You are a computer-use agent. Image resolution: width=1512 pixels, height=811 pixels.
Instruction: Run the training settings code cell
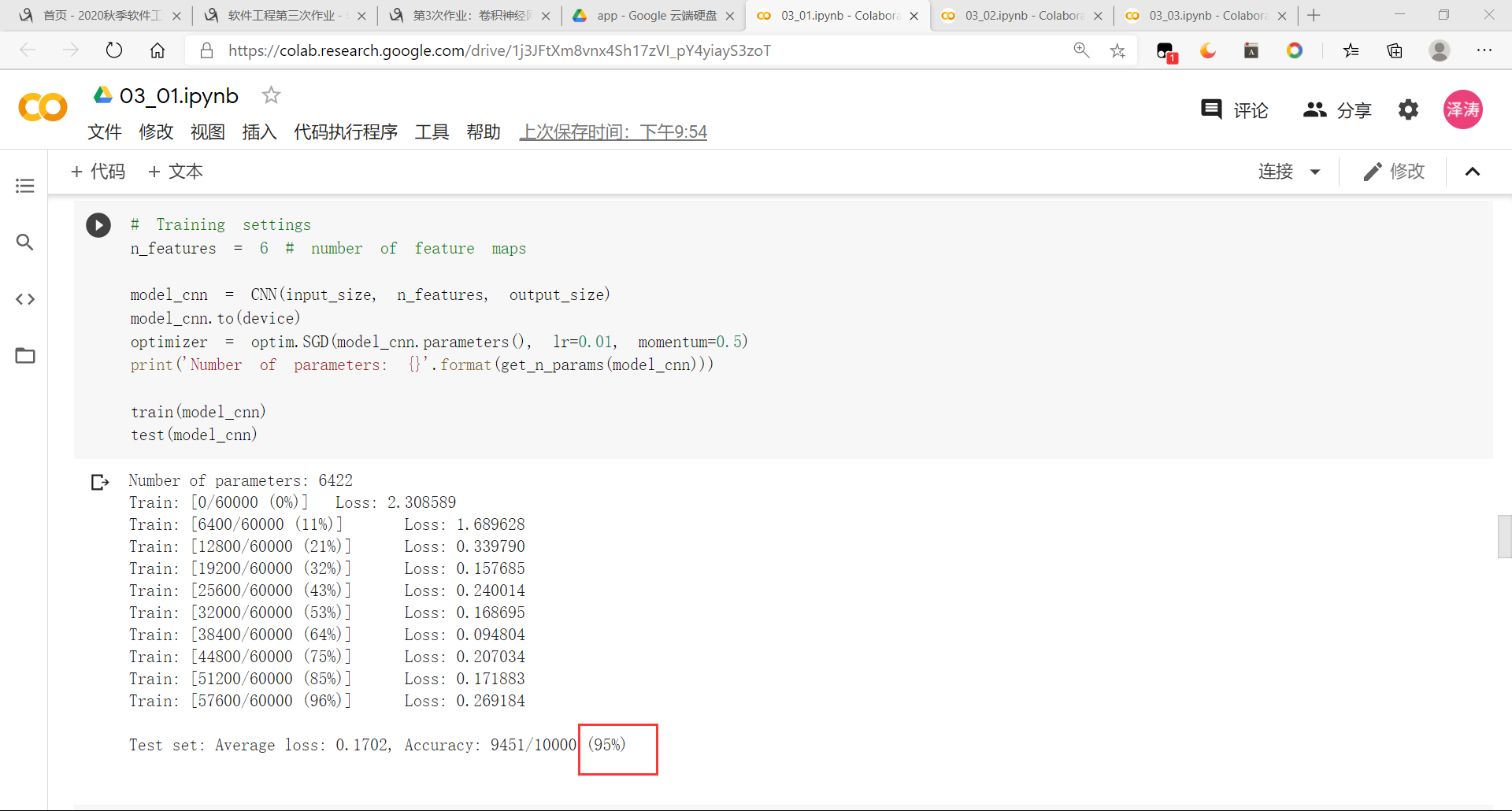tap(98, 225)
